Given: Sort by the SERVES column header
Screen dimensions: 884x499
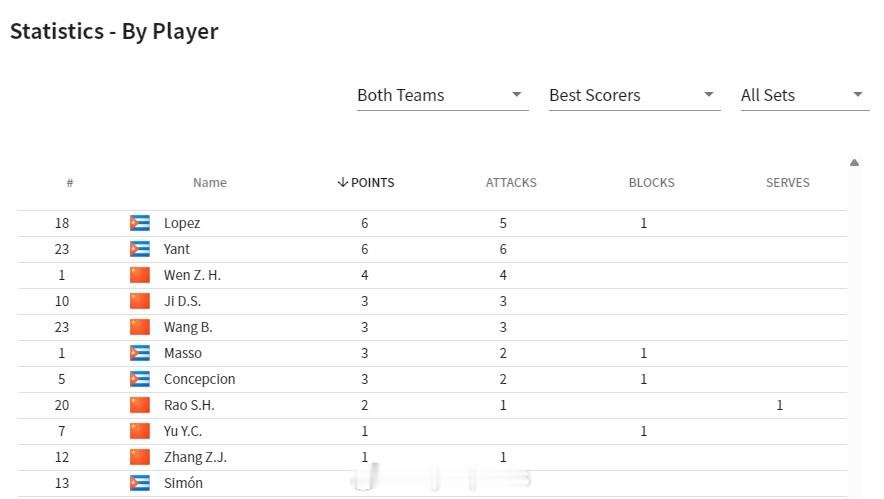Looking at the screenshot, I should coord(788,183).
